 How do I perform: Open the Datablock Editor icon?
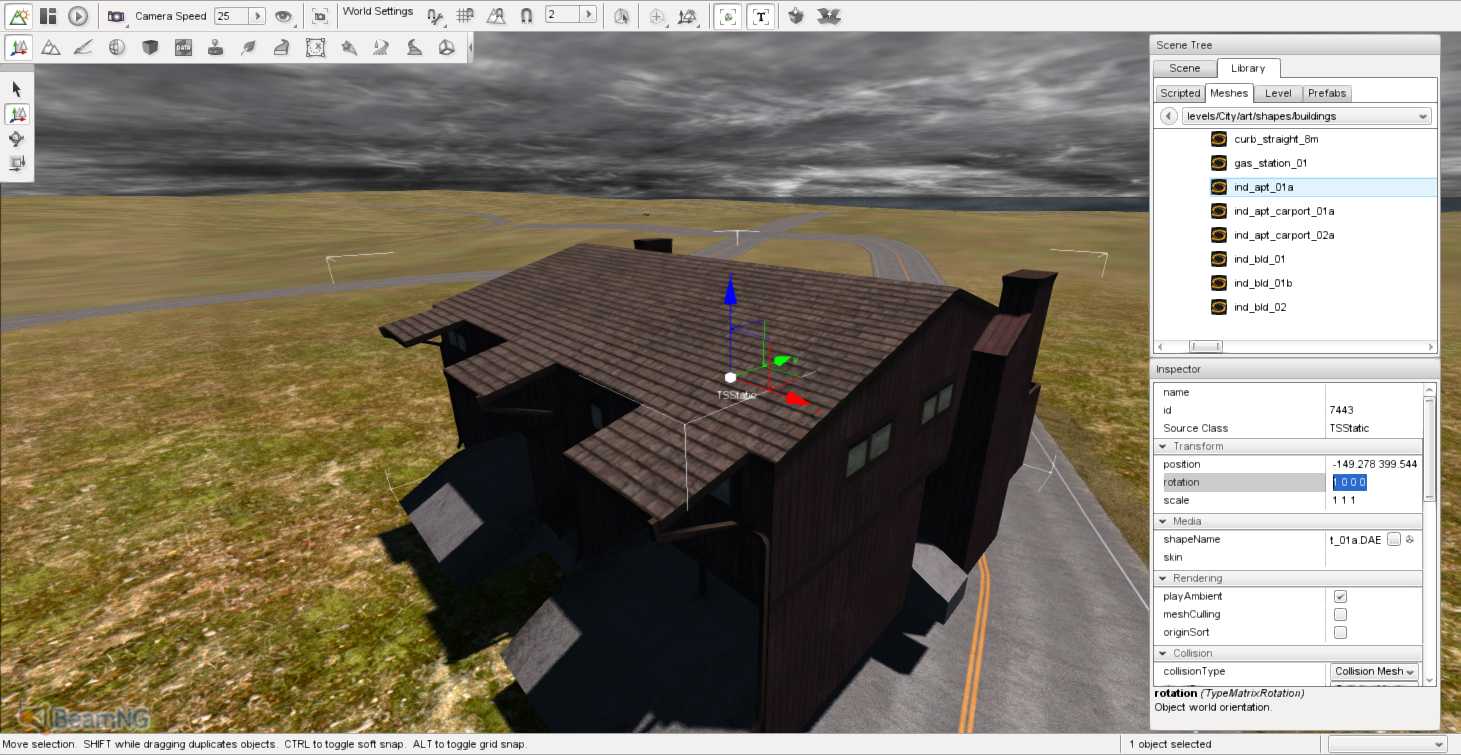[x=183, y=47]
